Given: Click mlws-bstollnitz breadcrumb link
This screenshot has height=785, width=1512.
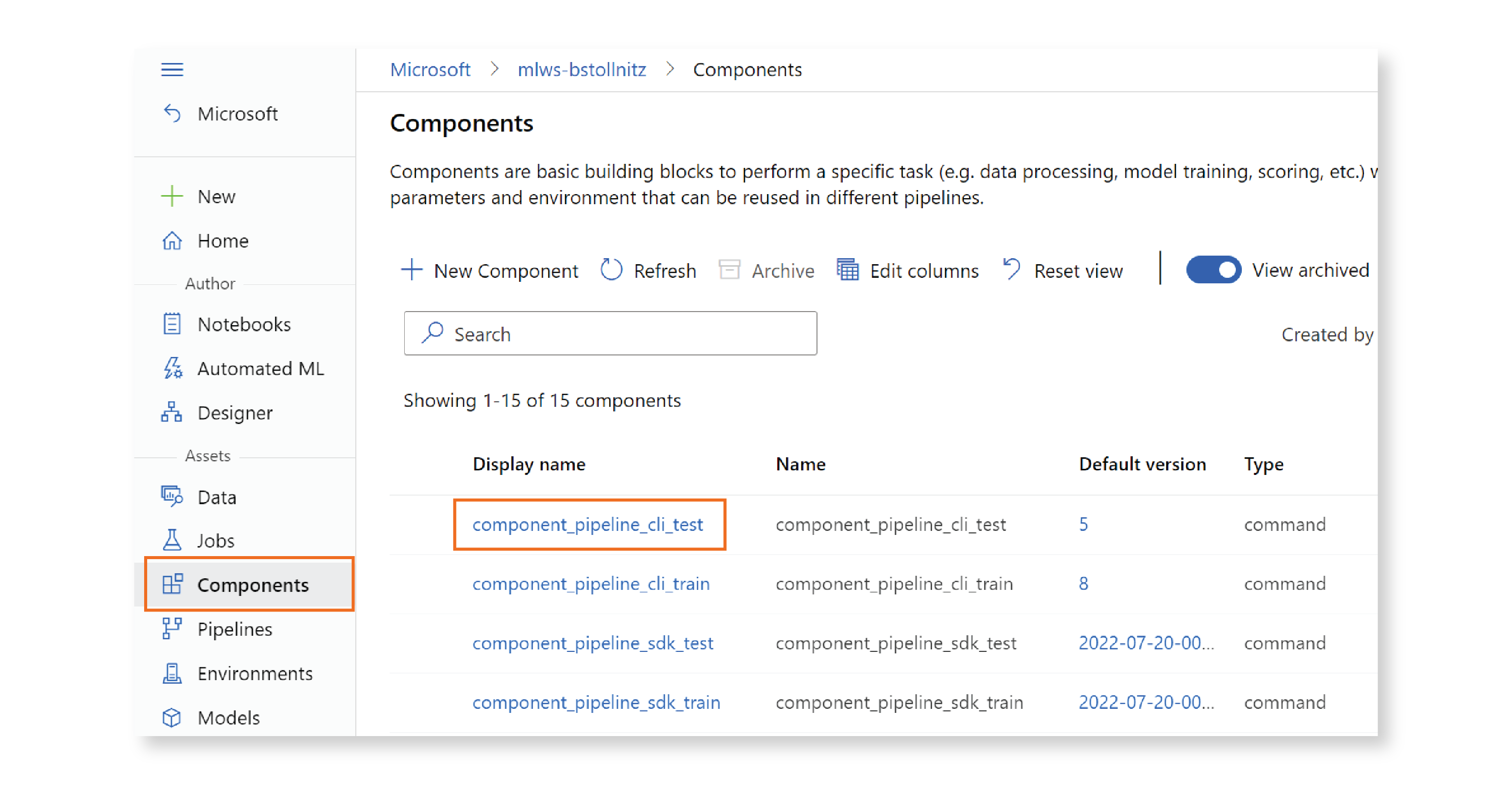Looking at the screenshot, I should [581, 70].
